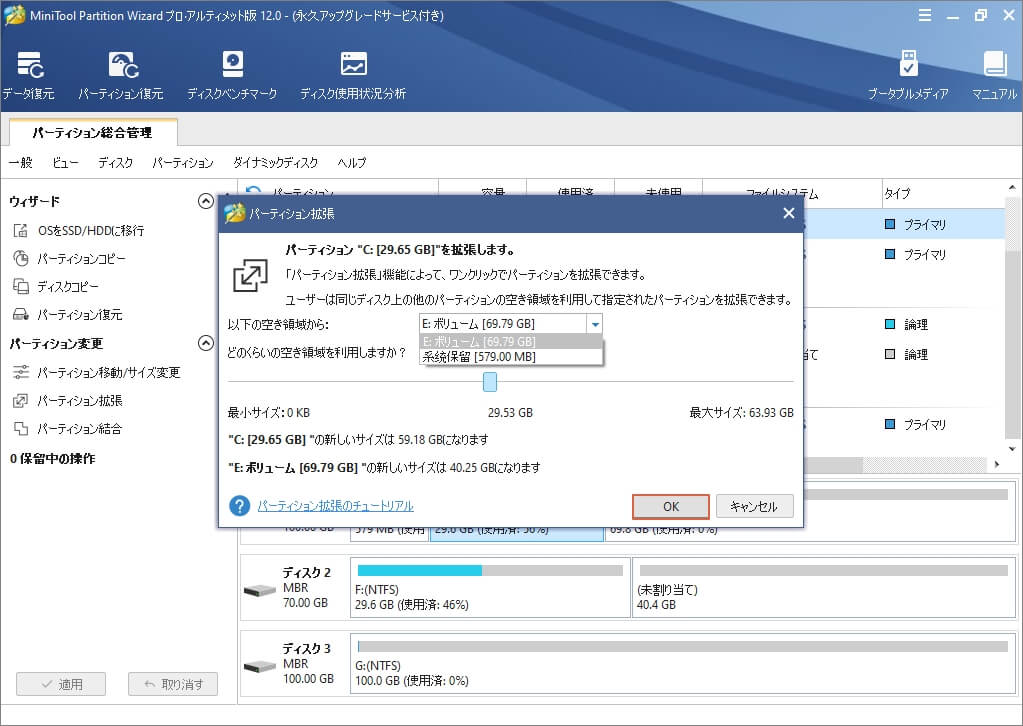Click the free-space size slider handle
This screenshot has height=726, width=1023.
(x=490, y=382)
